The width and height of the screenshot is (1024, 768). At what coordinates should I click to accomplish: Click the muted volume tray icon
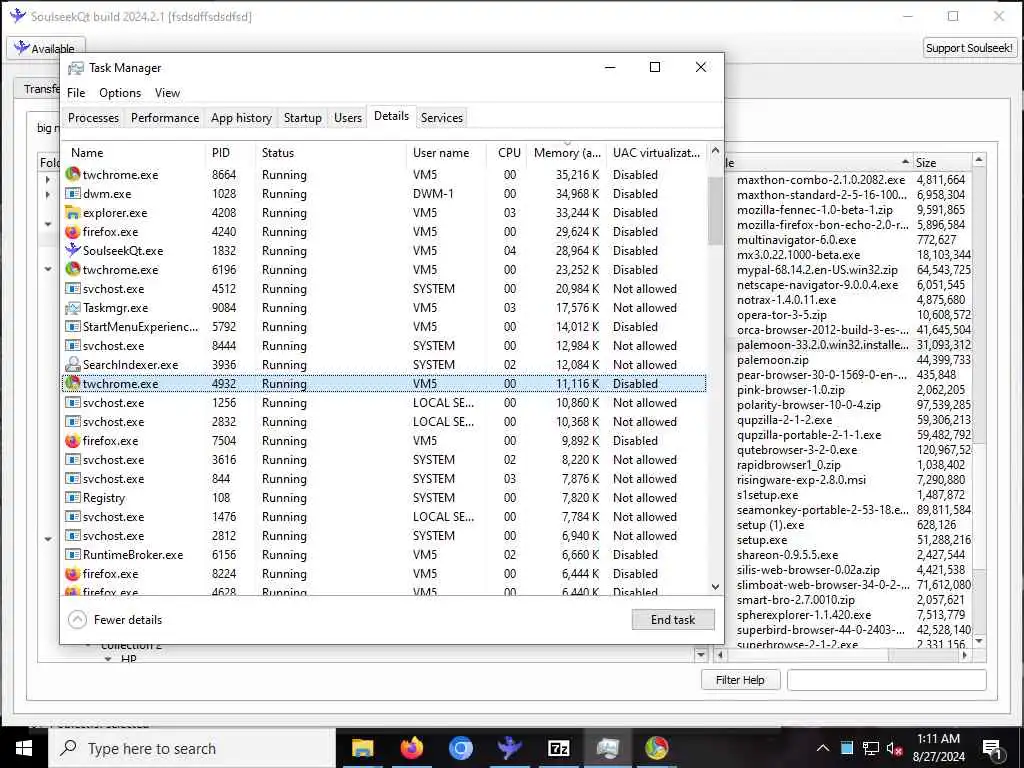click(x=894, y=748)
